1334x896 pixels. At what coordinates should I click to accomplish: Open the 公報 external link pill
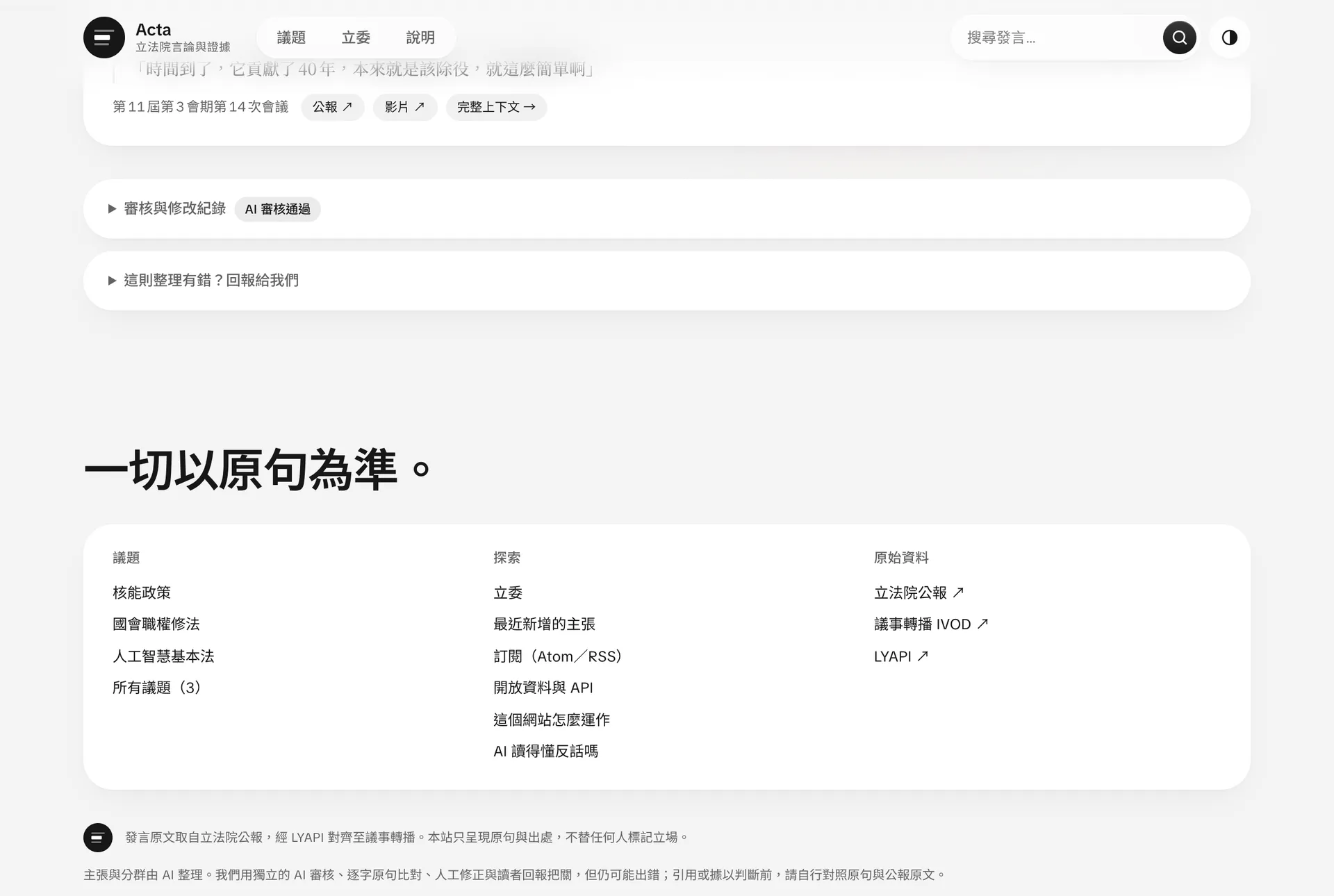point(333,107)
